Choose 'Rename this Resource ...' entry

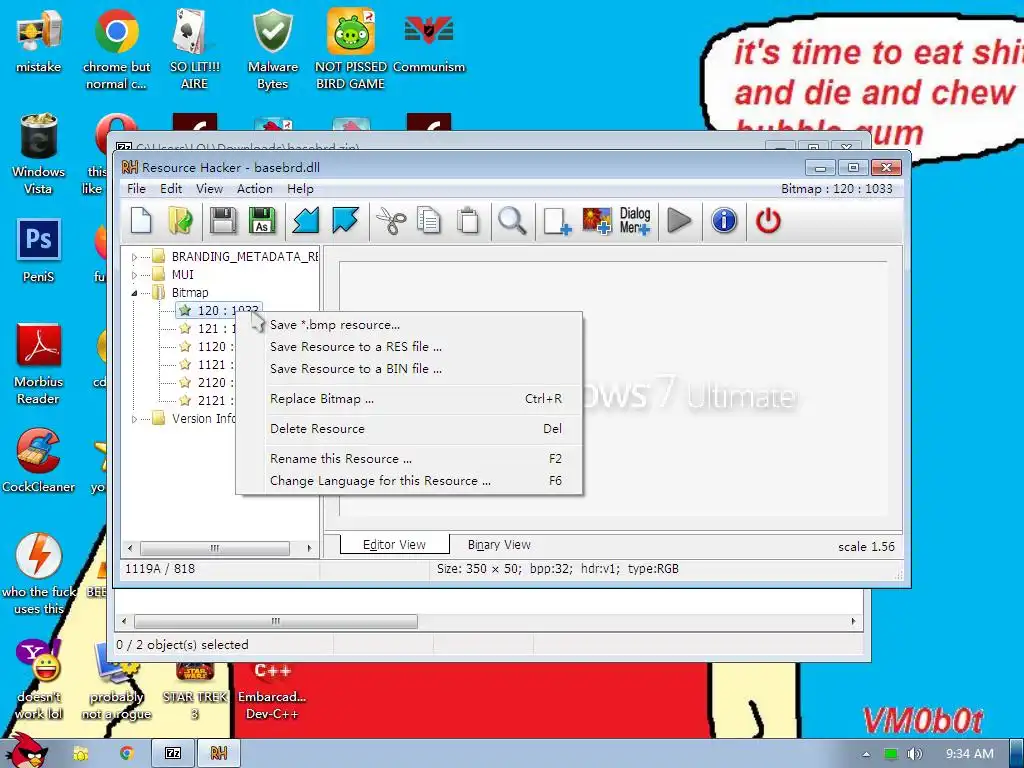point(409,458)
